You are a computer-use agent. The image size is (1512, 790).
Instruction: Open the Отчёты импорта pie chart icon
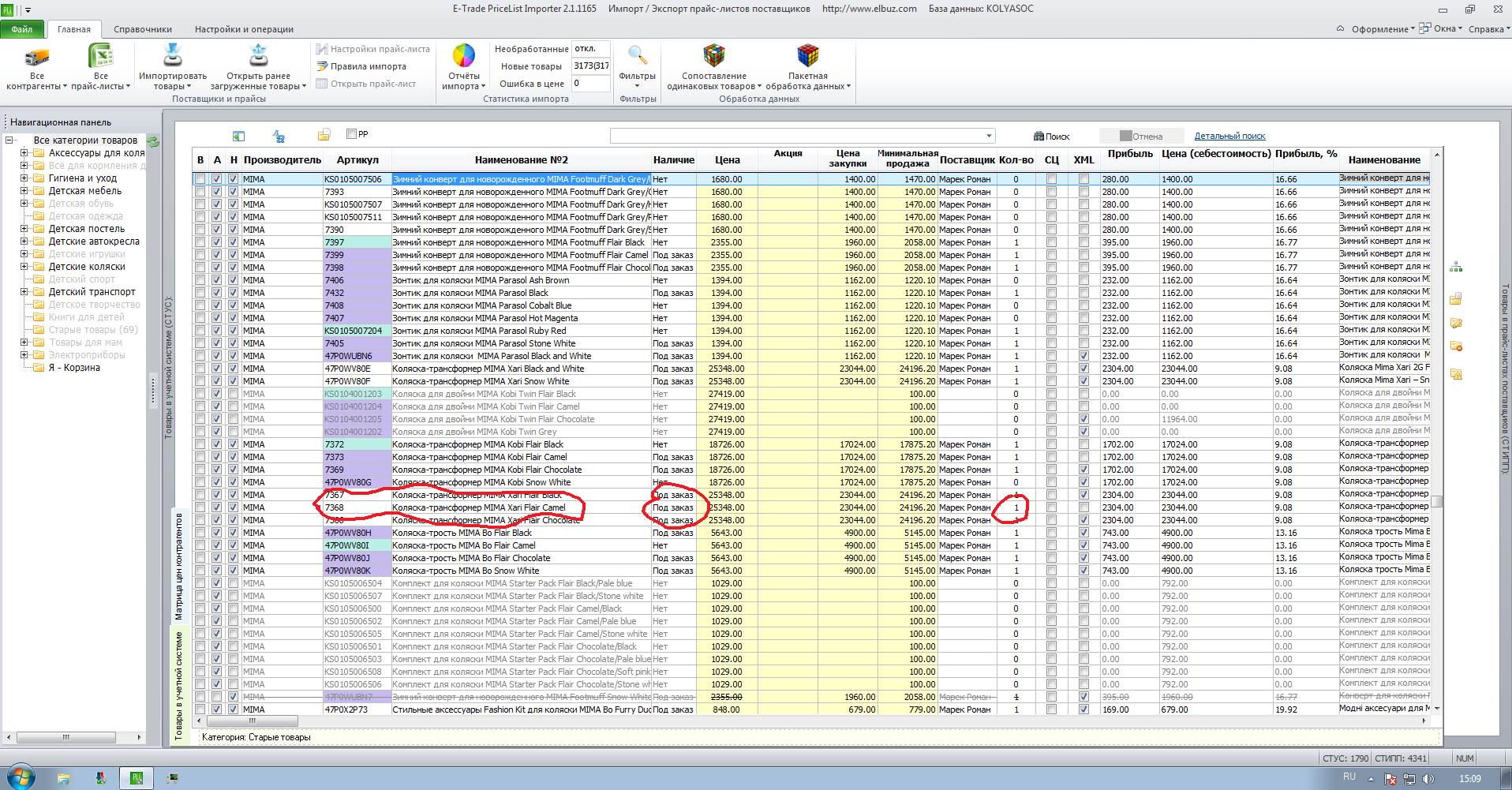[x=464, y=56]
